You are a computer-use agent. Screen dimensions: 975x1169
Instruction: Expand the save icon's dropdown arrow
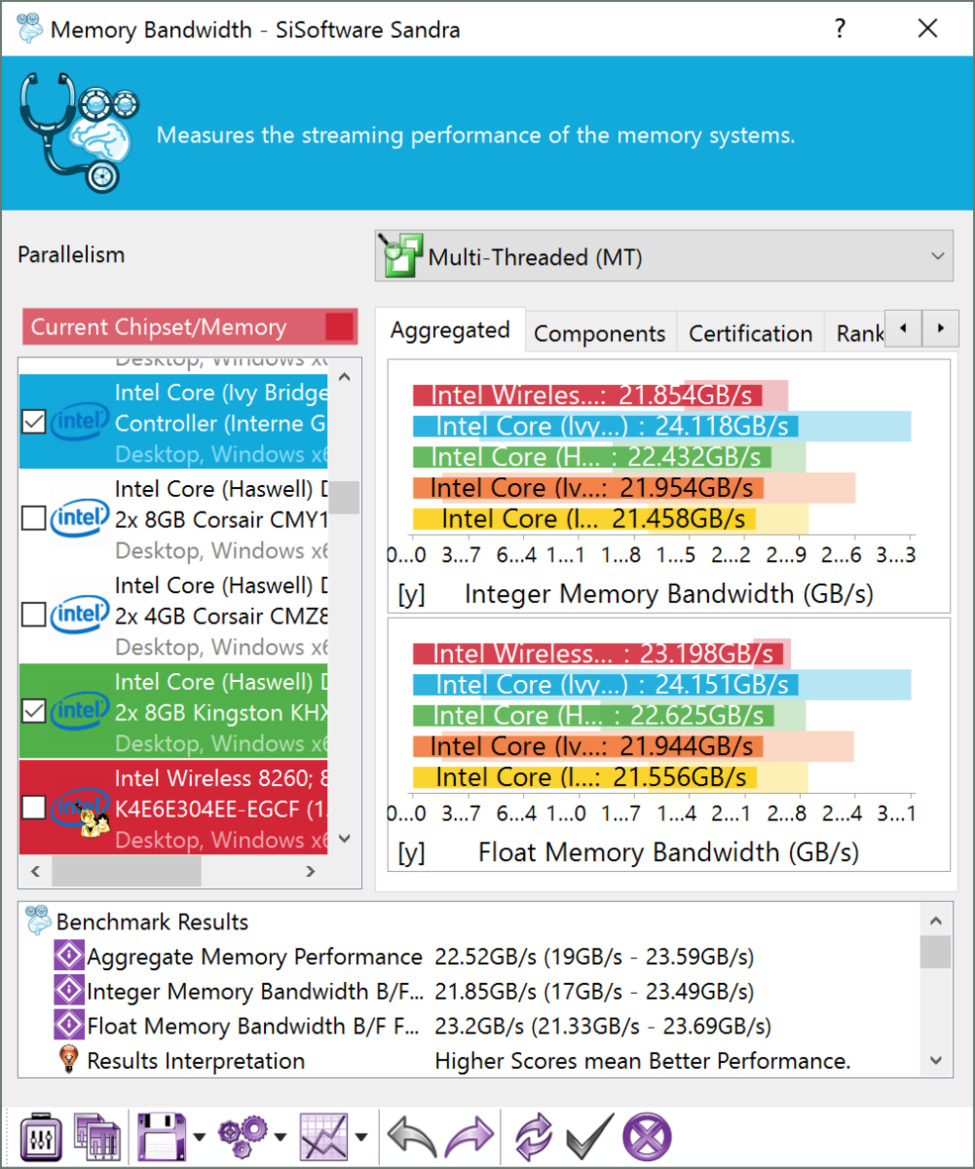tap(199, 1138)
